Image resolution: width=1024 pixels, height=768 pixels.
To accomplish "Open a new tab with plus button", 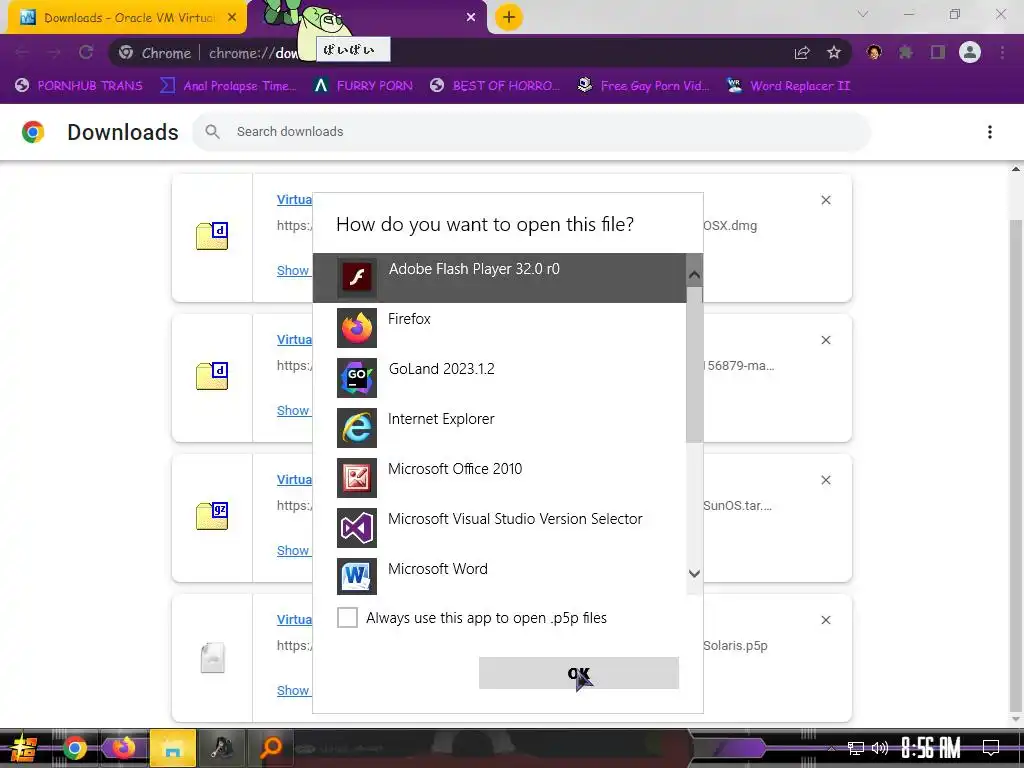I will coord(509,17).
